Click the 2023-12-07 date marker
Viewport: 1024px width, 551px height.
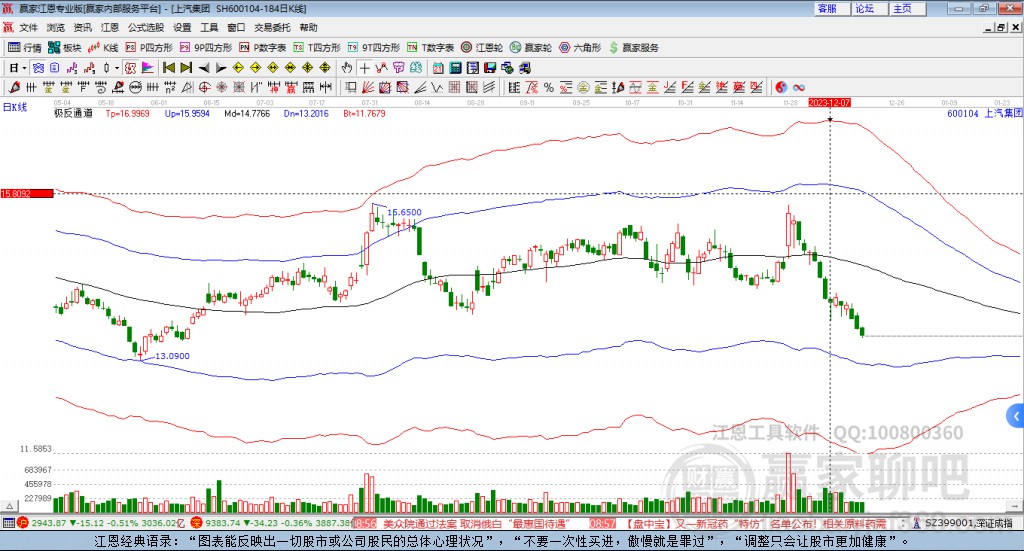[829, 103]
